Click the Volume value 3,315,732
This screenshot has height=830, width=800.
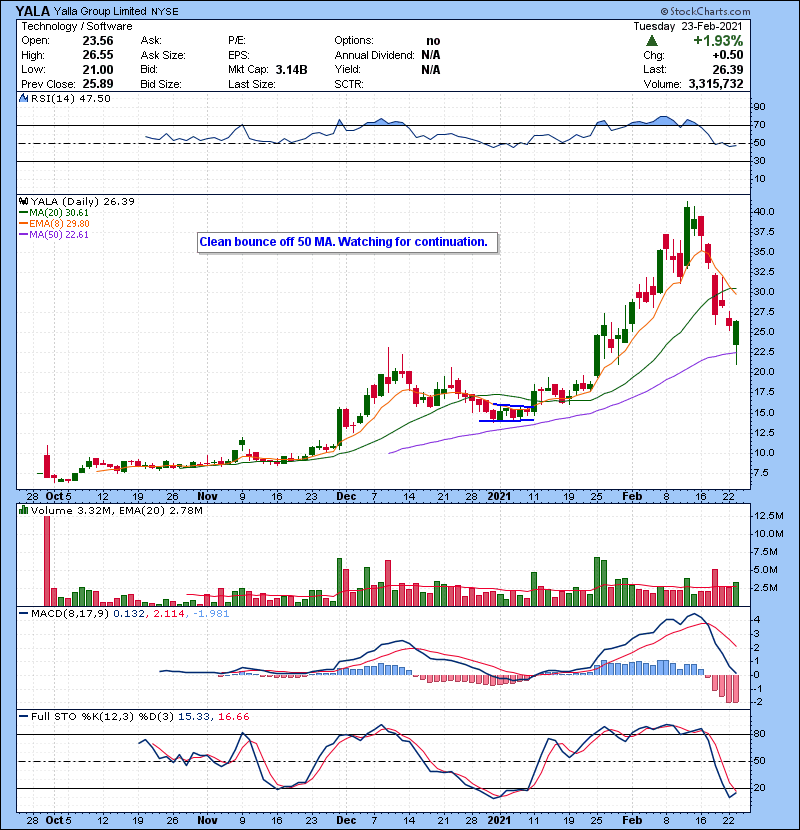point(716,84)
